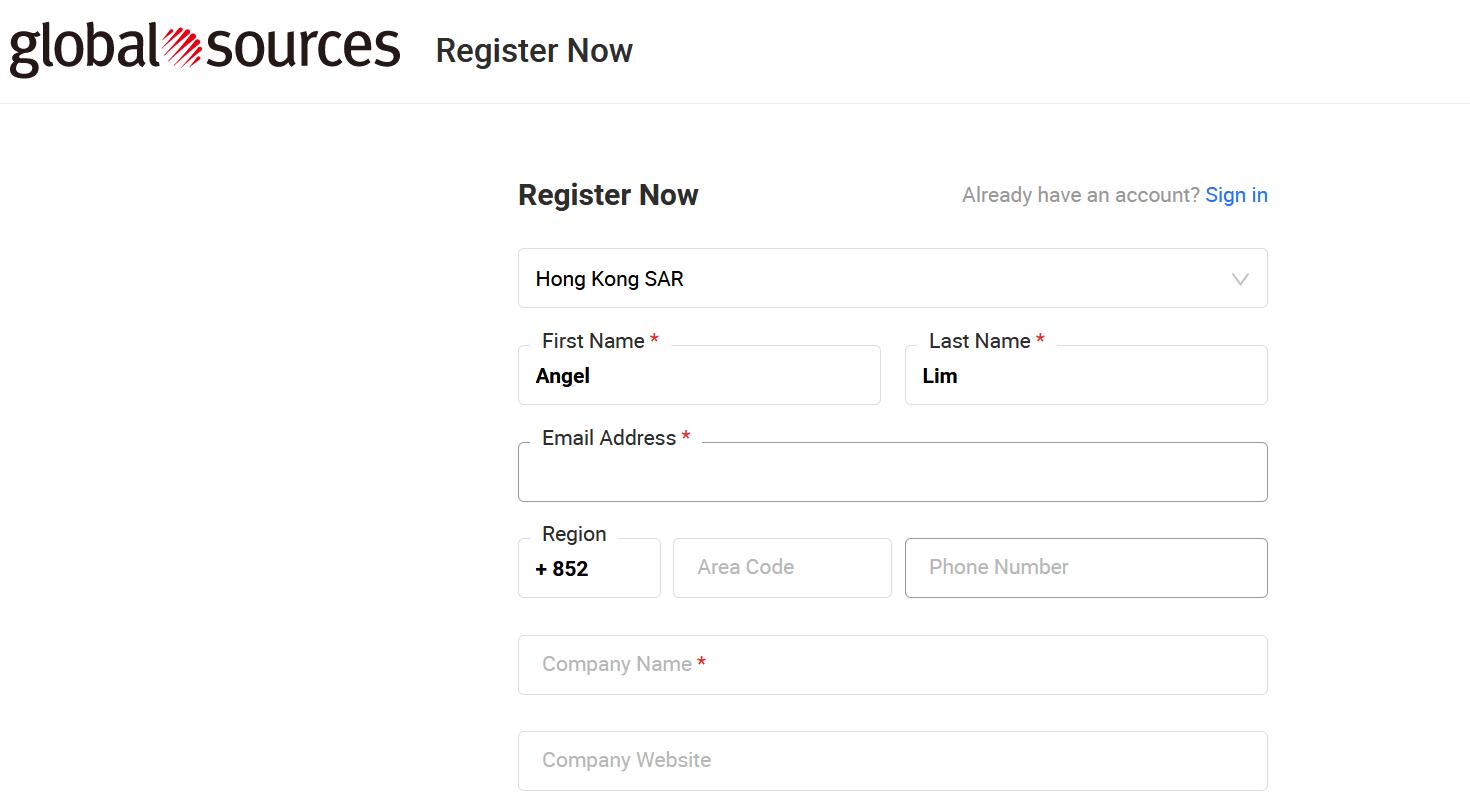Viewport: 1470px width, 807px height.
Task: Follow the Sign in link
Action: [1236, 195]
